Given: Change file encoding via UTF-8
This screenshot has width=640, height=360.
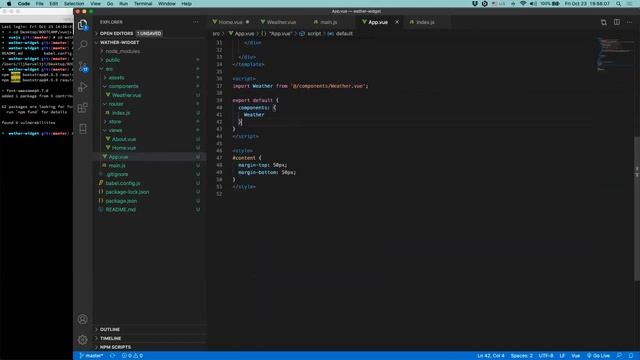Looking at the screenshot, I should point(546,356).
